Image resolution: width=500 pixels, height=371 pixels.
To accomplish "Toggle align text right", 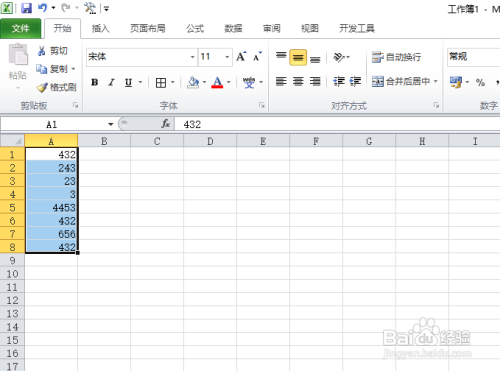I will tap(315, 81).
